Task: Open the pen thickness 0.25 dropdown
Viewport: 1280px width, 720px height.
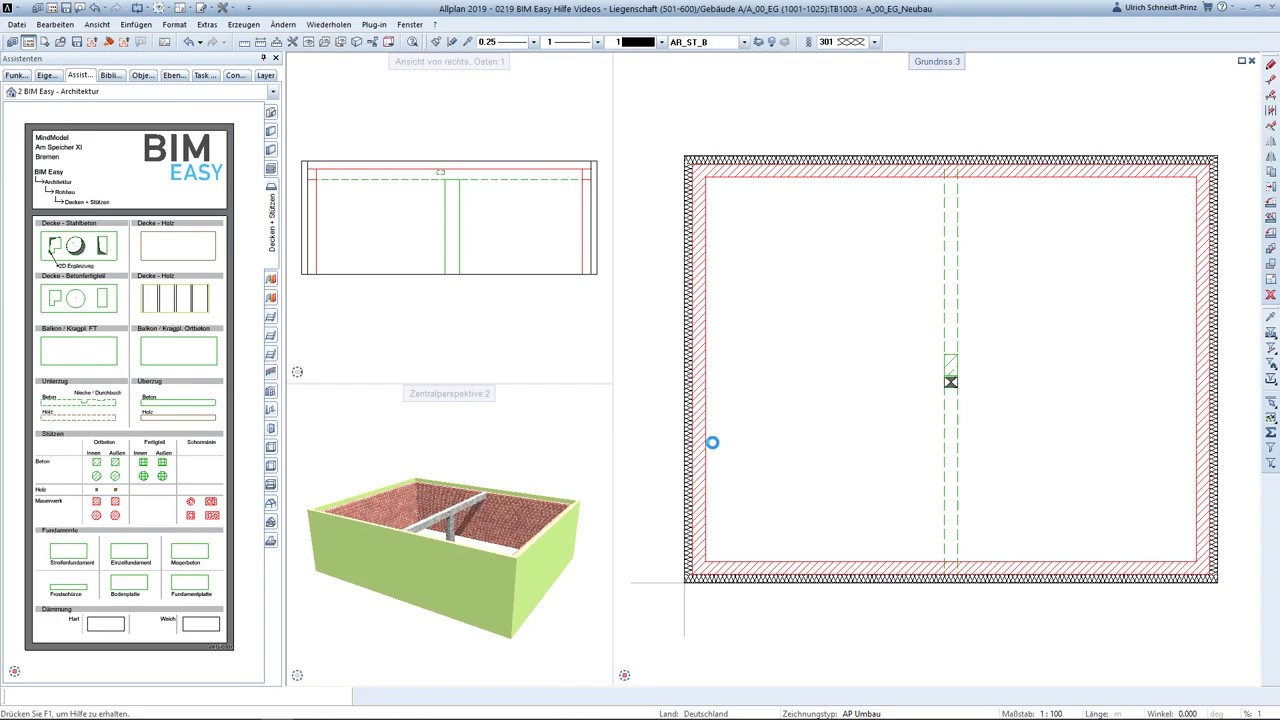Action: (x=533, y=42)
